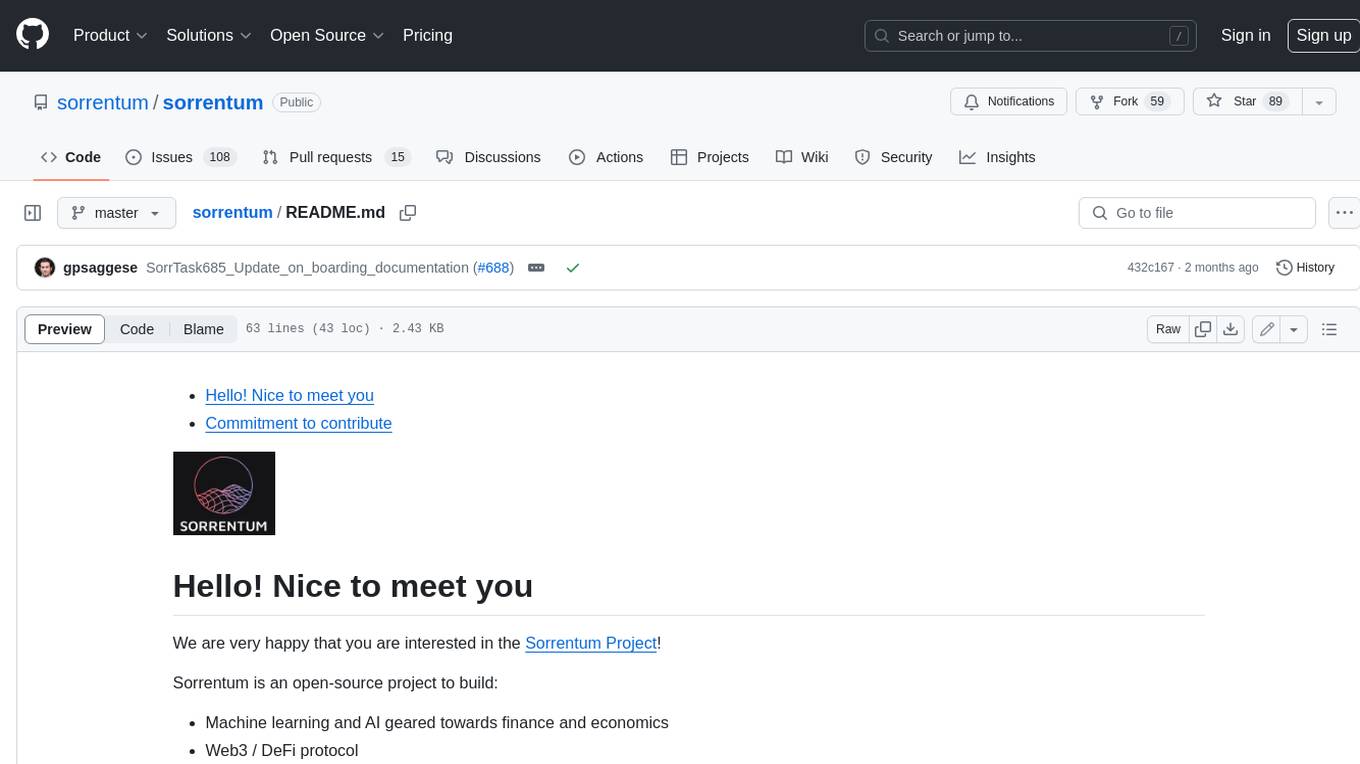Switch to the Issues tab
The image size is (1360, 764).
[x=180, y=157]
